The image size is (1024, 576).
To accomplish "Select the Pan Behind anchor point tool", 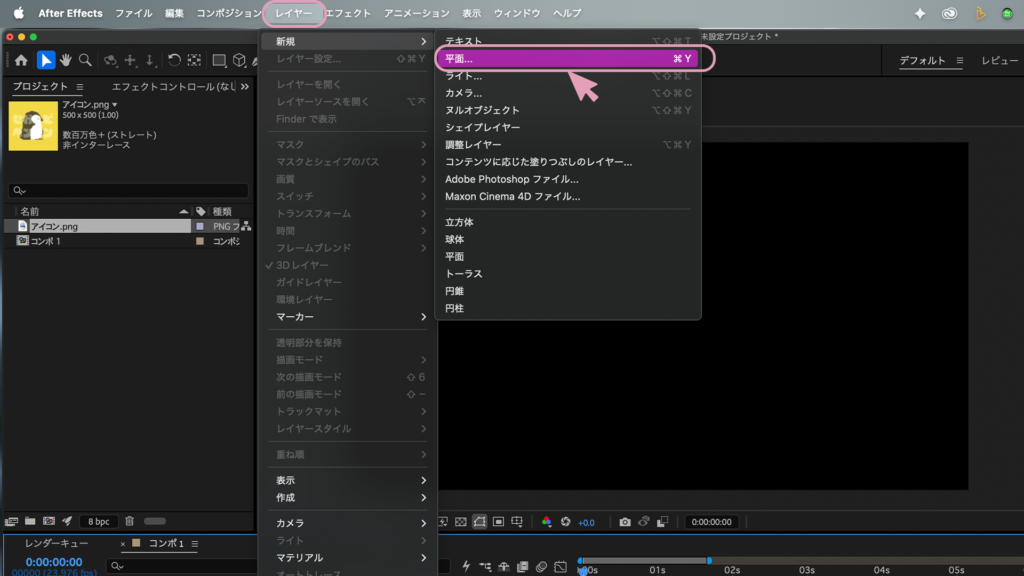I will pos(194,60).
